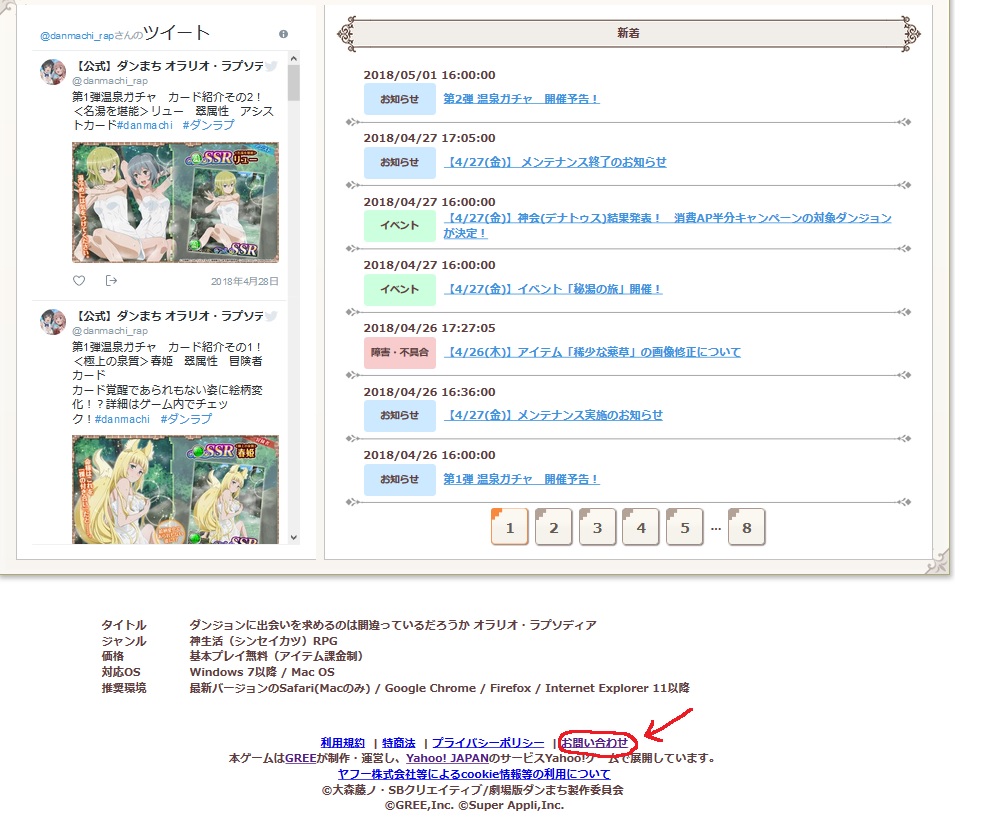Image resolution: width=998 pixels, height=822 pixels.
Task: Click the share icon under first tweet
Action: pyautogui.click(x=111, y=281)
